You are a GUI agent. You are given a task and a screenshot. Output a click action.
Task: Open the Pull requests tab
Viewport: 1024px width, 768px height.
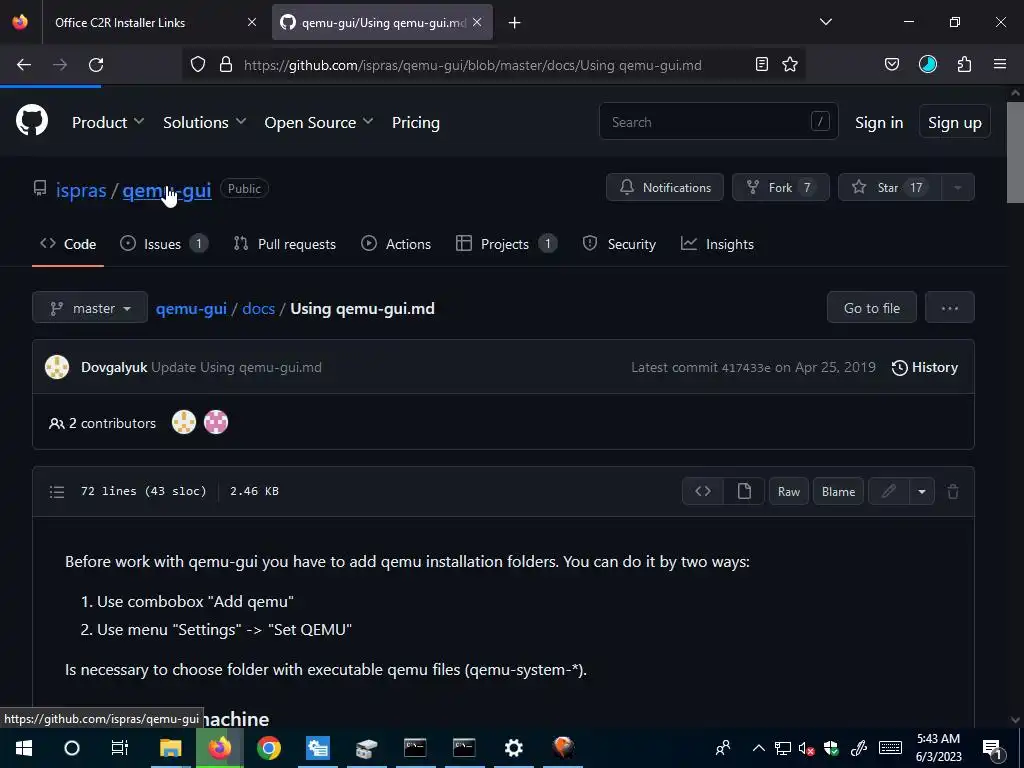tap(285, 244)
